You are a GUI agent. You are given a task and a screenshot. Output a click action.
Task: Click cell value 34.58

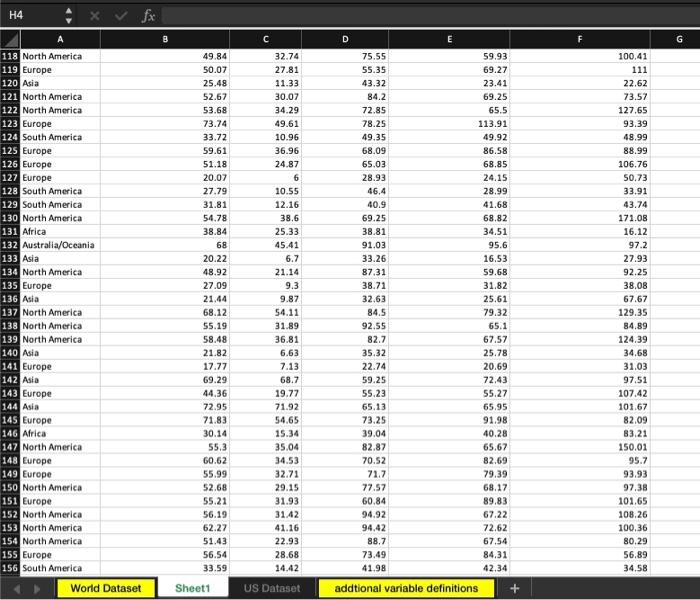(x=580, y=568)
